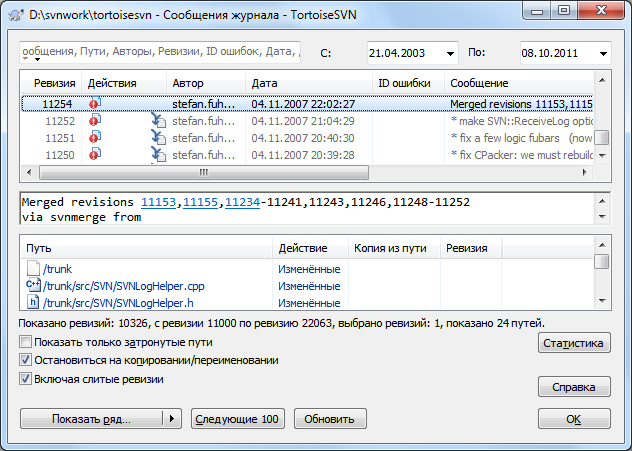The width and height of the screenshot is (632, 451).
Task: Confirm with the 'OK' button
Action: tap(574, 419)
